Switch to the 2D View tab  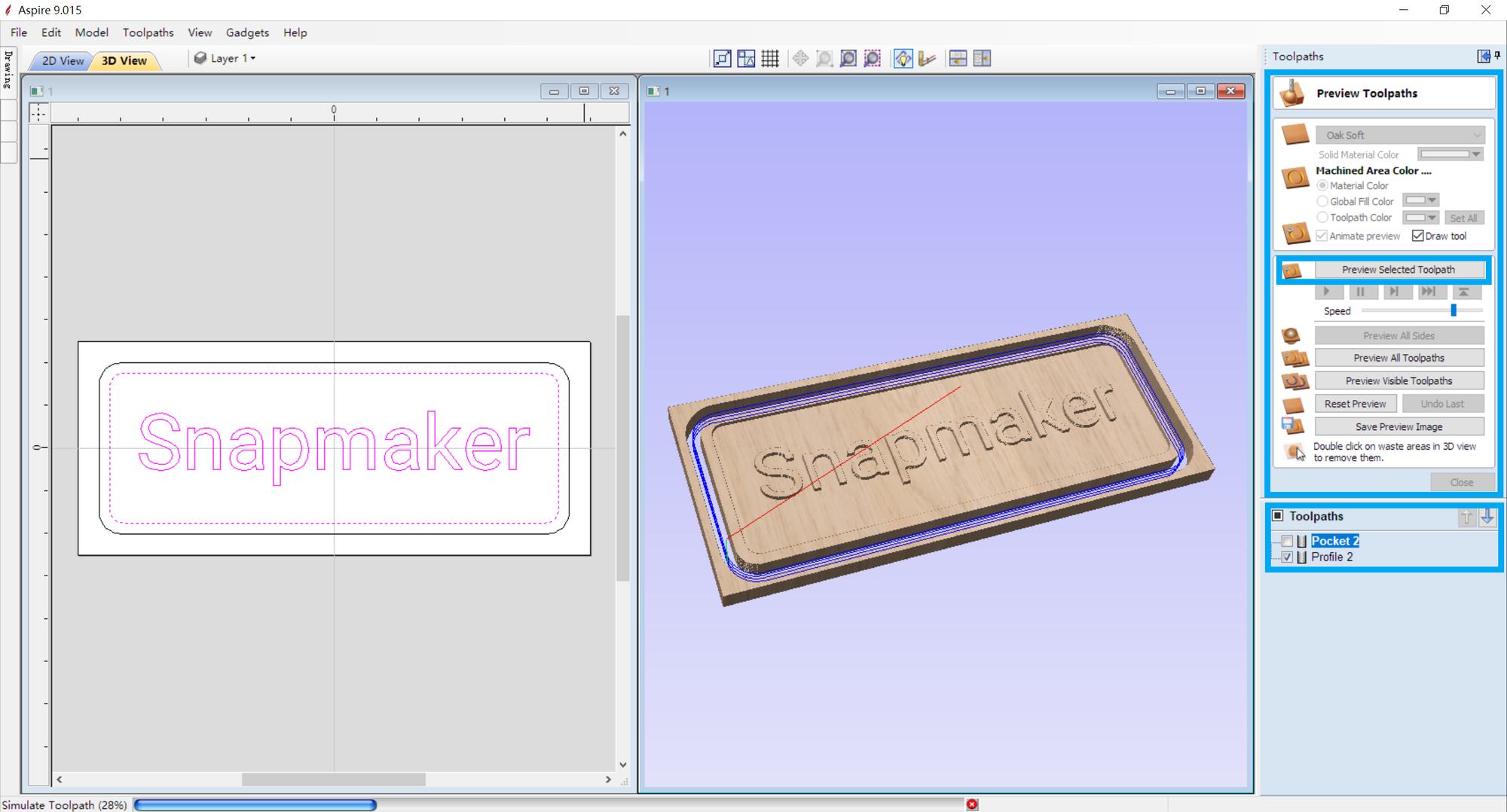click(x=62, y=60)
